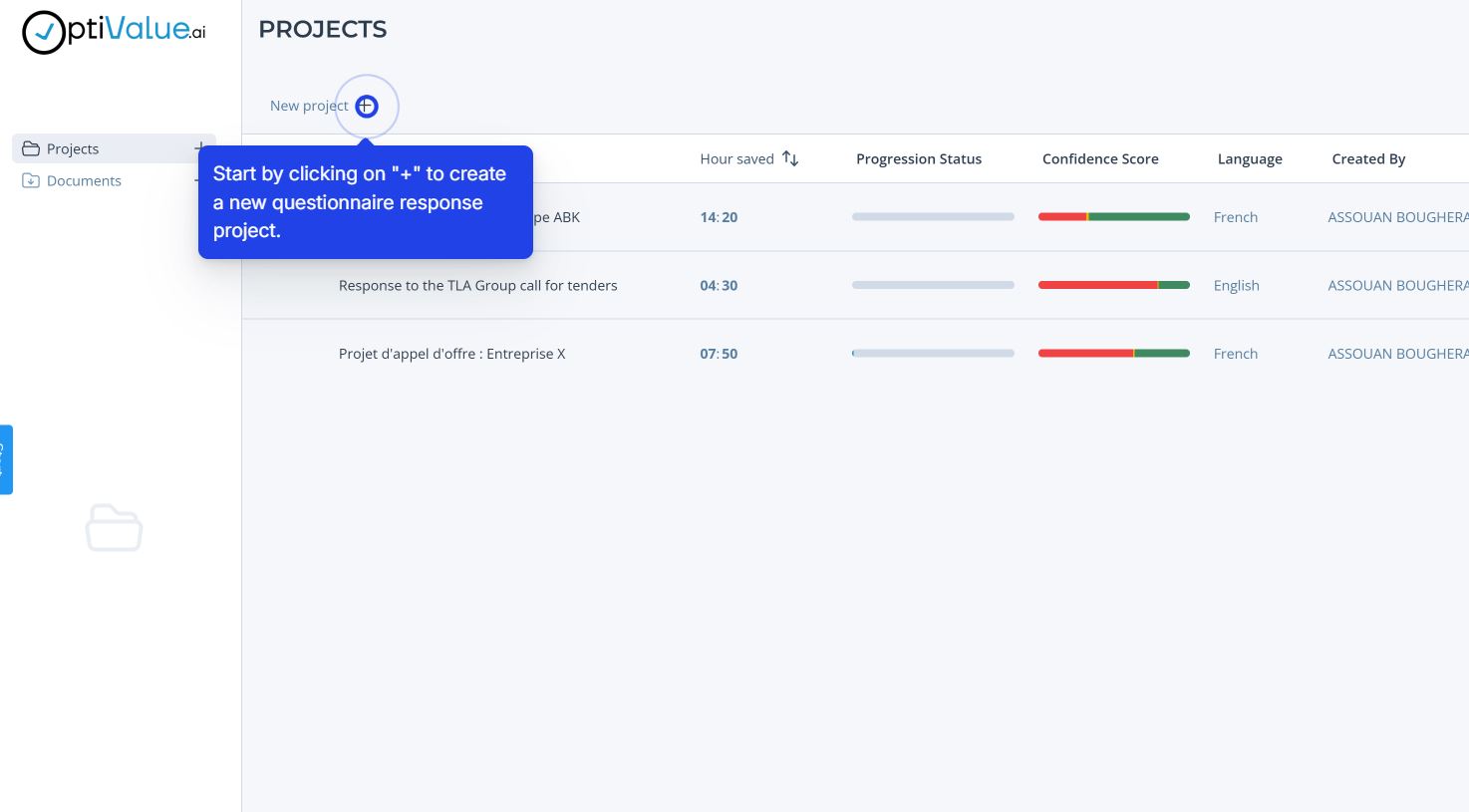This screenshot has width=1469, height=812.
Task: Click the Confidence Score column header
Action: (x=1100, y=158)
